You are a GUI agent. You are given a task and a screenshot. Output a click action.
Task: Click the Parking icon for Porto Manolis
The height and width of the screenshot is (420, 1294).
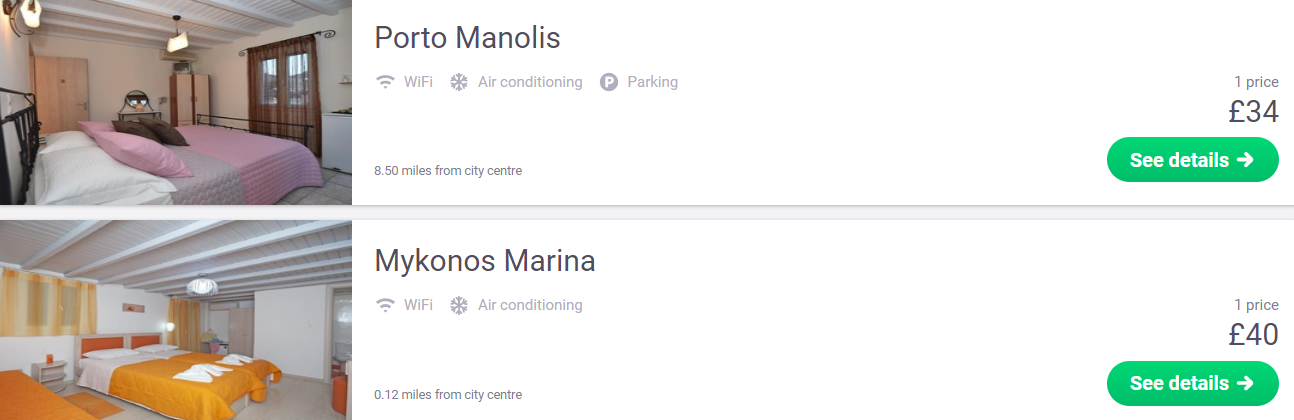(x=609, y=82)
